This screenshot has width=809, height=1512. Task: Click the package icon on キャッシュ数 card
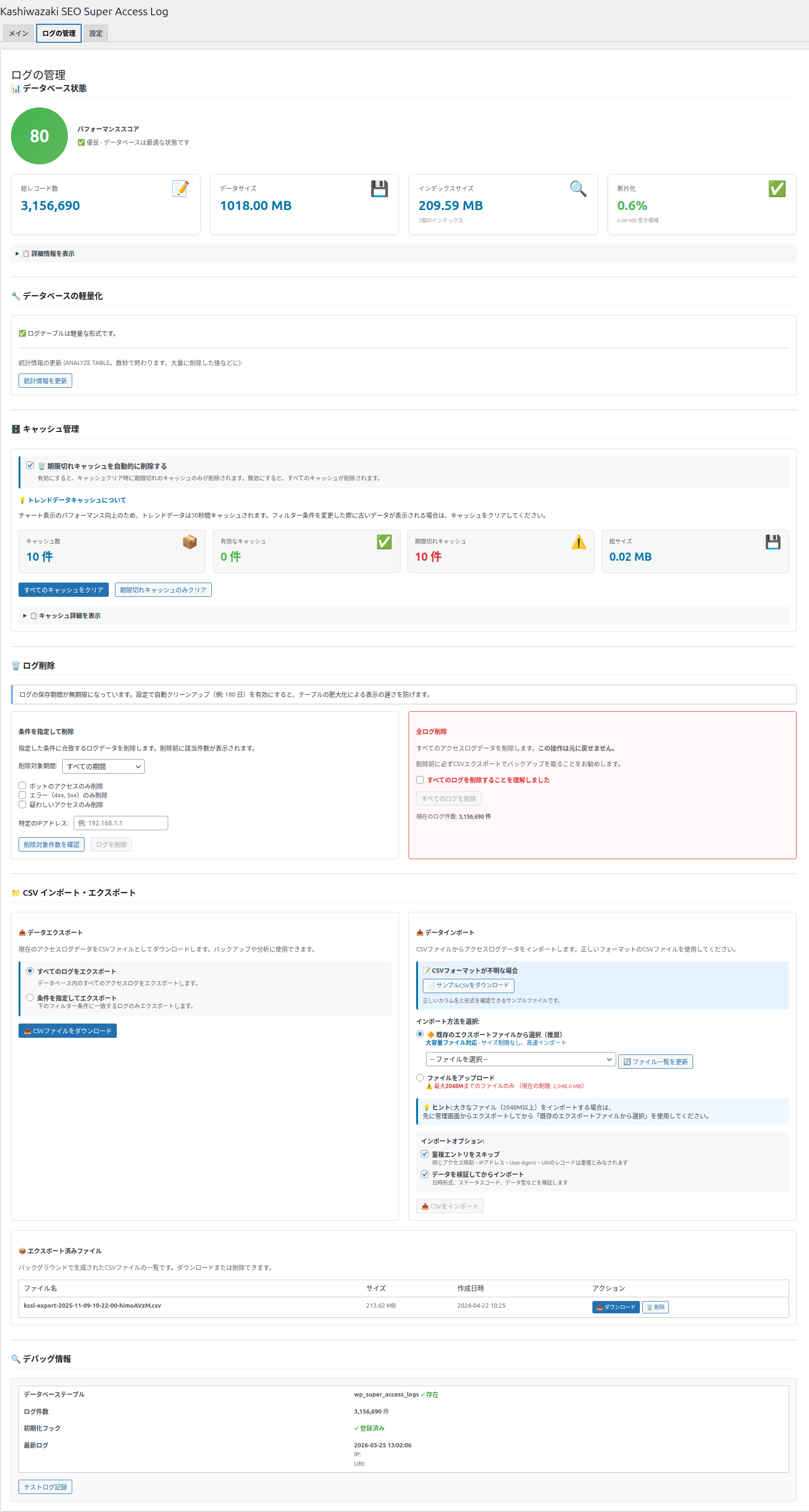click(190, 542)
